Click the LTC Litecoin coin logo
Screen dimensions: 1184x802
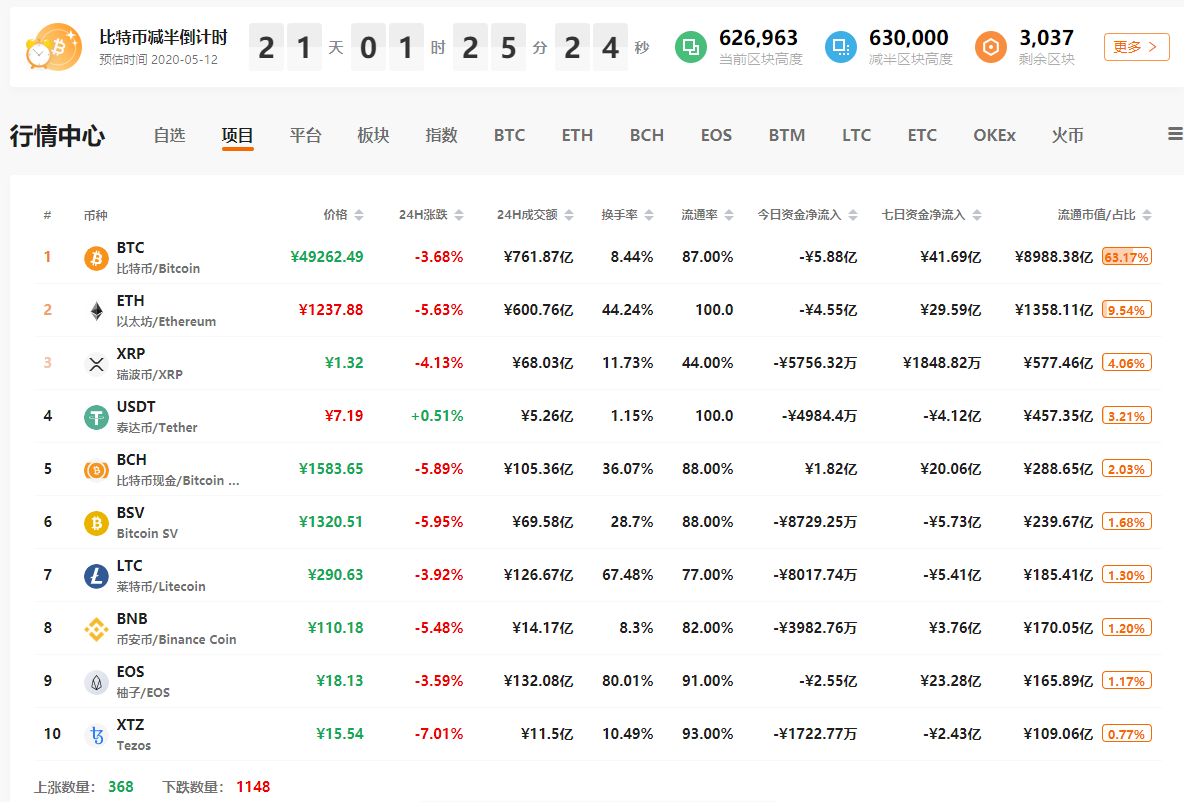click(96, 576)
